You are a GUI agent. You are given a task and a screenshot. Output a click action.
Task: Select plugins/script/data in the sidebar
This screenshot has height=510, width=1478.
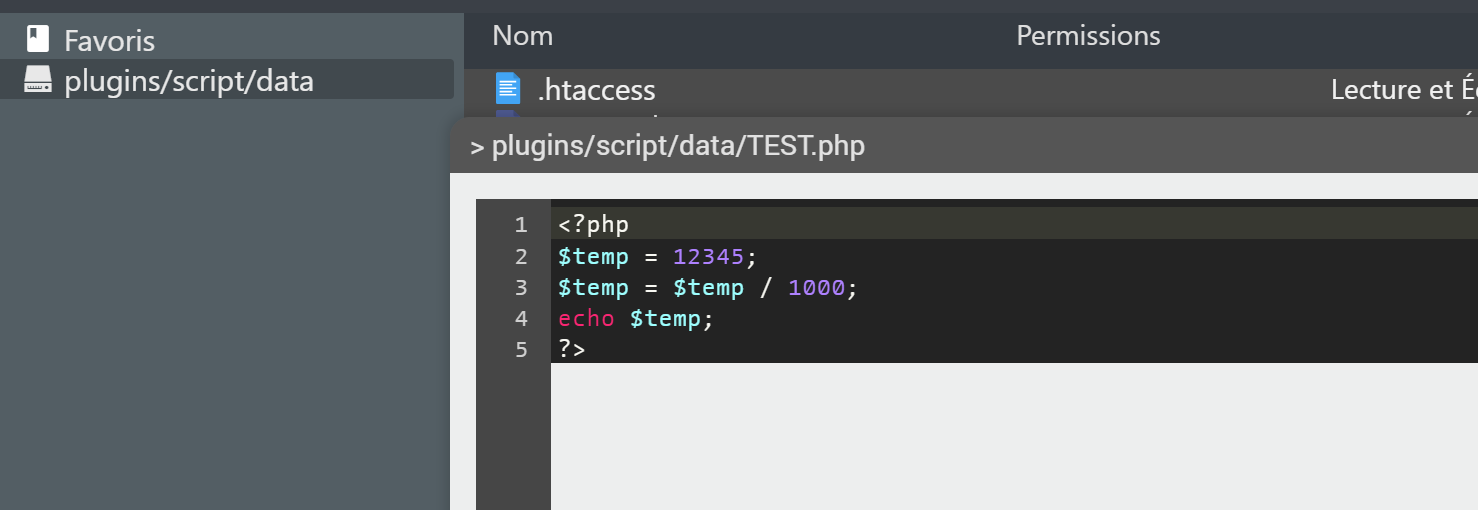pos(189,81)
